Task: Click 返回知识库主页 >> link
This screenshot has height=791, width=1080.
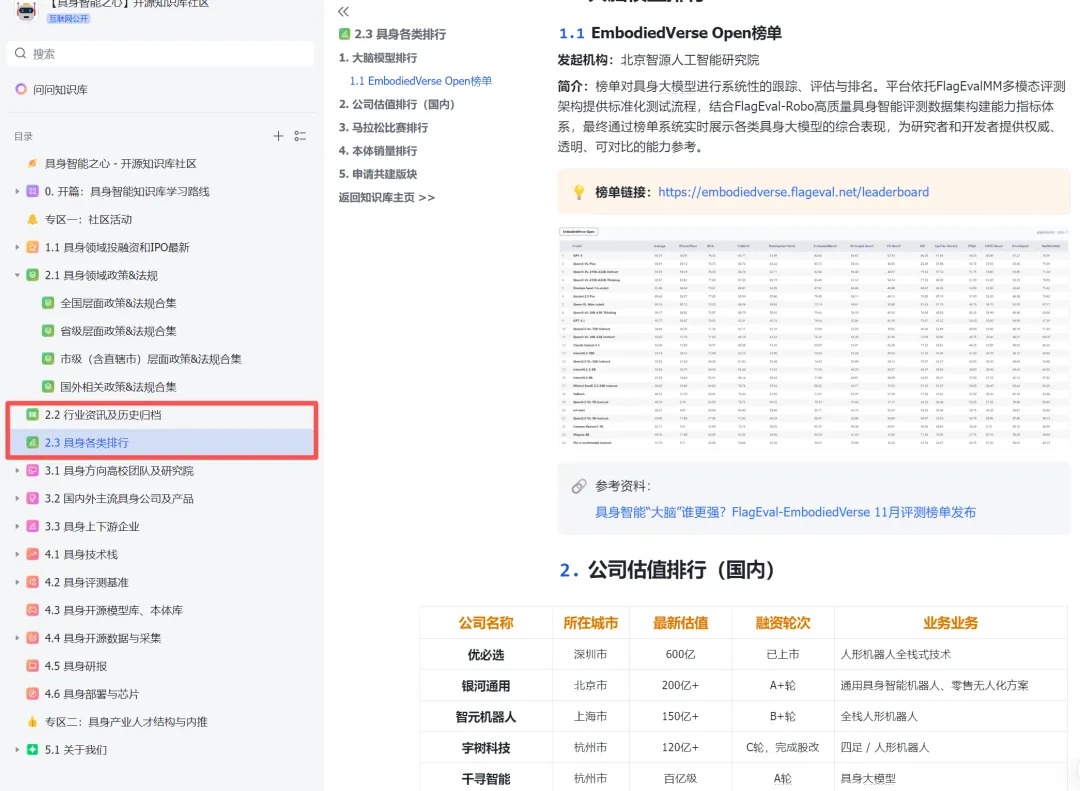Action: (x=386, y=198)
